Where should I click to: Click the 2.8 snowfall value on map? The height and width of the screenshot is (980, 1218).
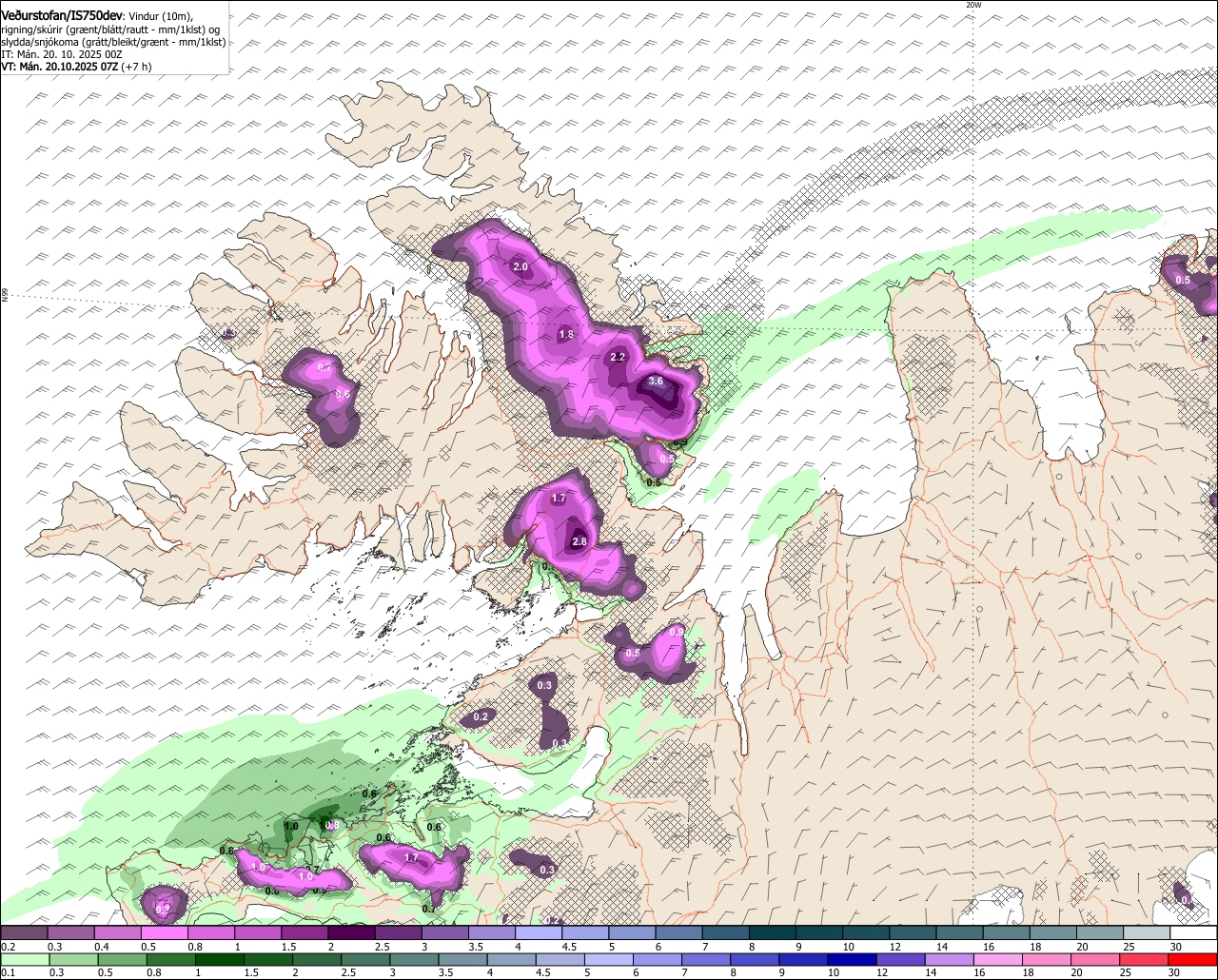[x=580, y=541]
